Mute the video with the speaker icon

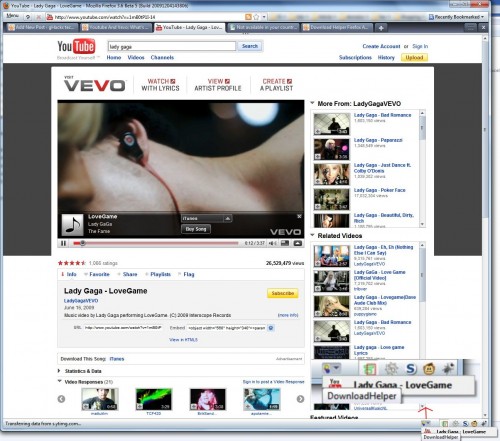click(x=272, y=243)
